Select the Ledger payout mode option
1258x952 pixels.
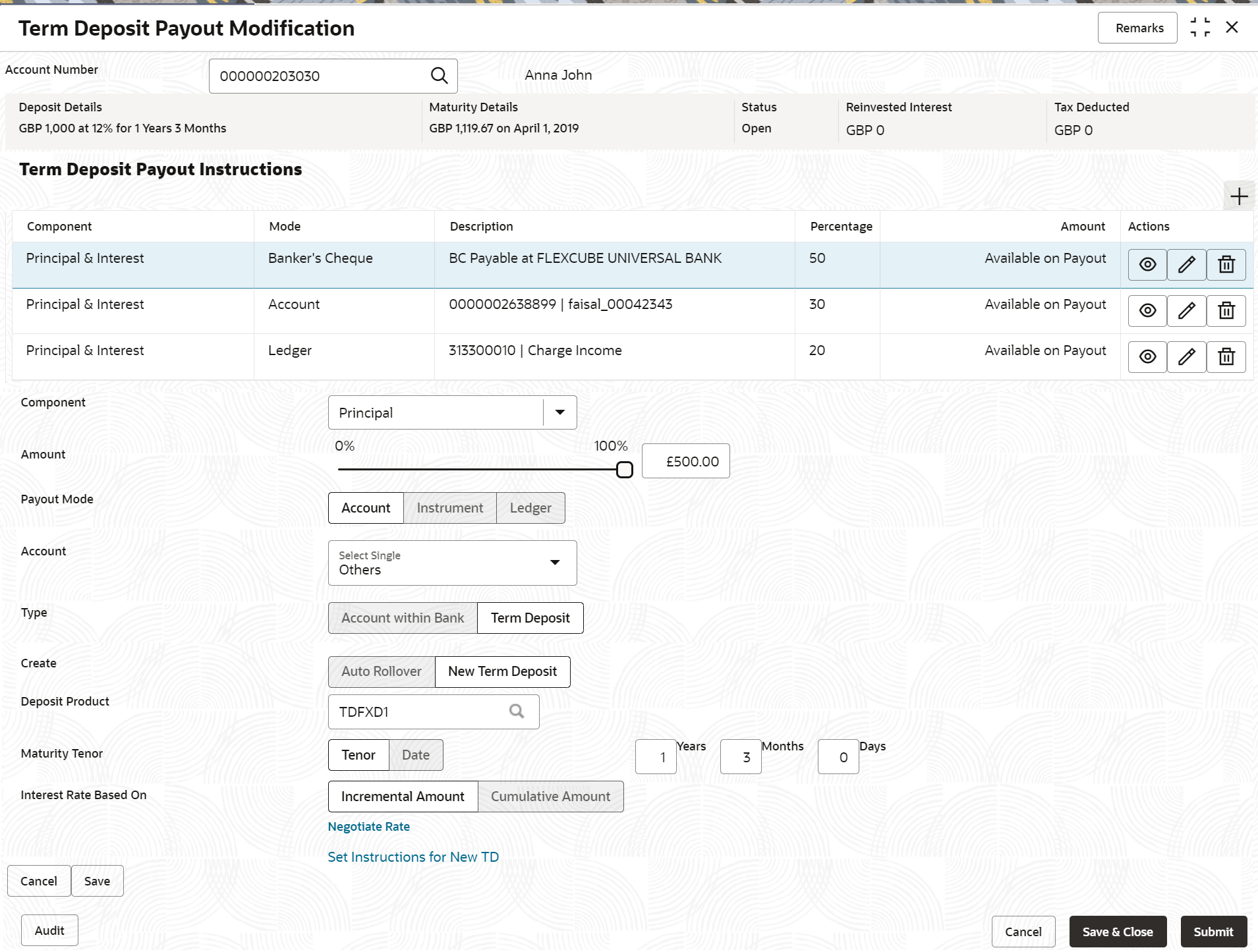click(530, 508)
